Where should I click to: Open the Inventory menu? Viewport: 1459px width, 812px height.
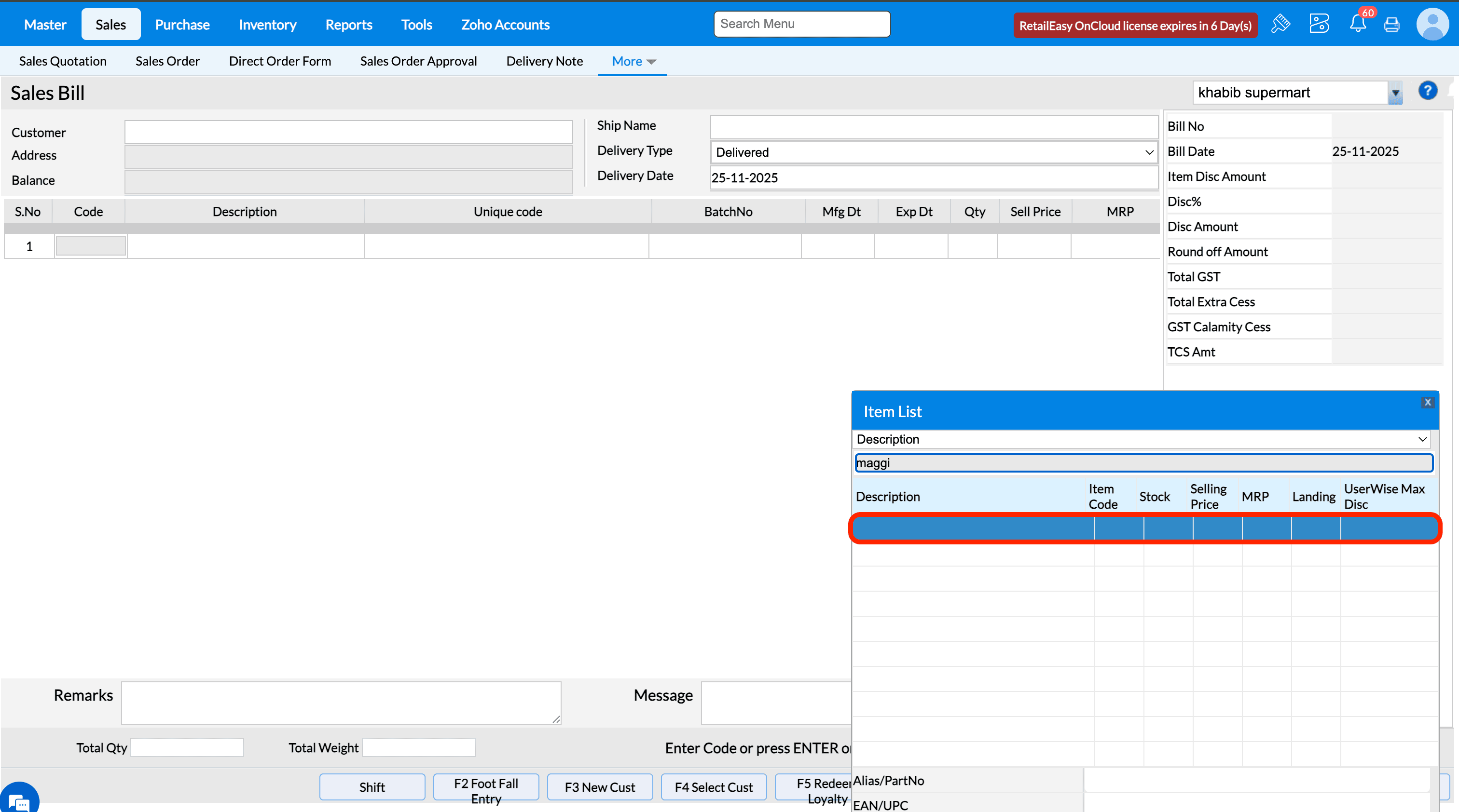(267, 24)
